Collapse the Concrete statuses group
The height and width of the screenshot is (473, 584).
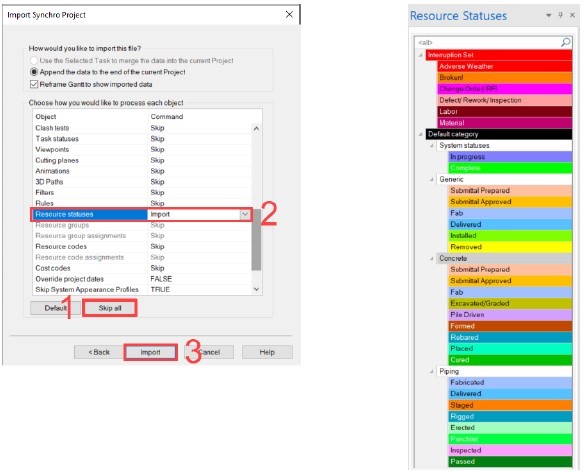(x=432, y=258)
